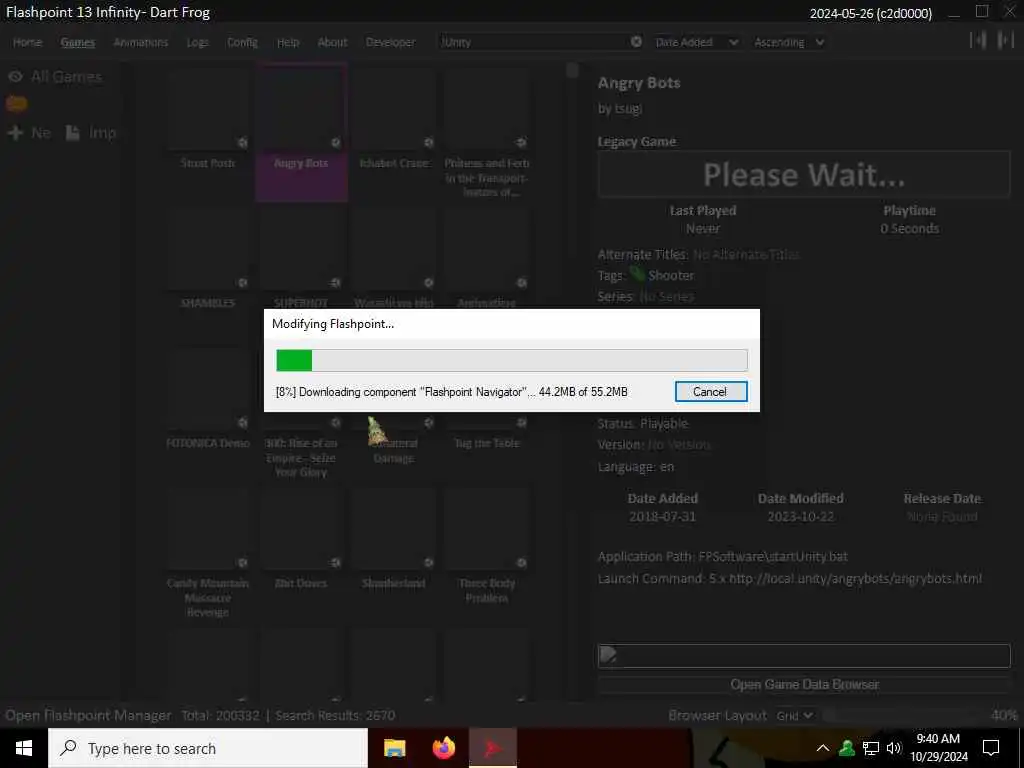The height and width of the screenshot is (768, 1024).
Task: Open the Logs tab
Action: click(197, 42)
